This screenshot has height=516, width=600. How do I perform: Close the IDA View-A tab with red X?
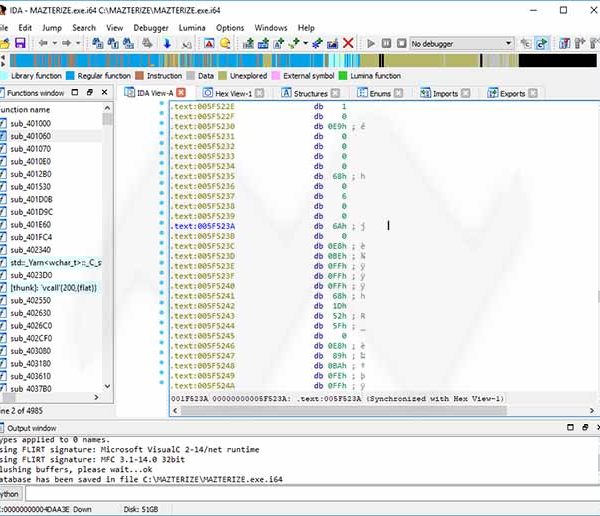[x=181, y=93]
